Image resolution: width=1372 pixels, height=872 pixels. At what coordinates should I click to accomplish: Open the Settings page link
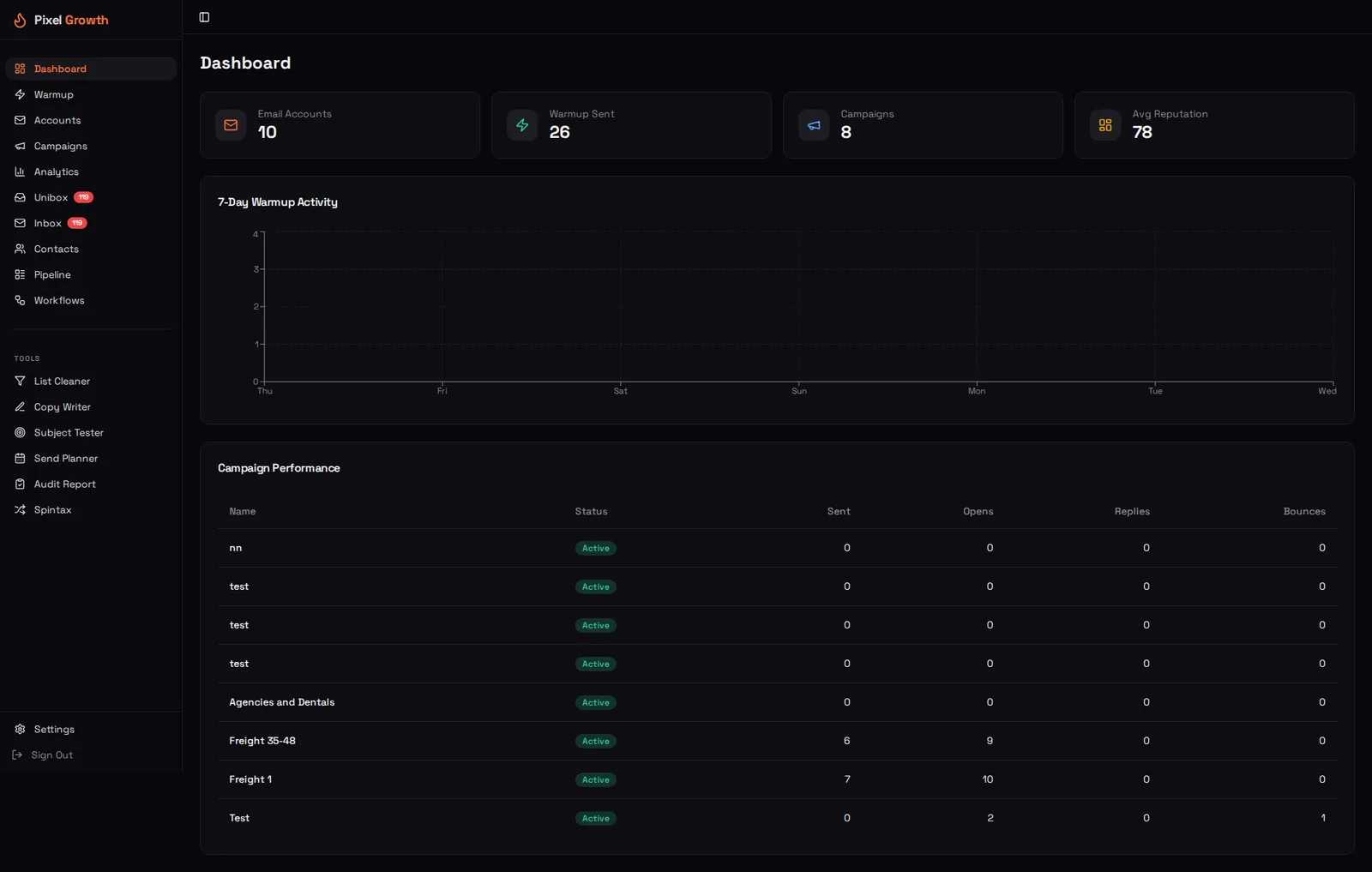coord(91,729)
